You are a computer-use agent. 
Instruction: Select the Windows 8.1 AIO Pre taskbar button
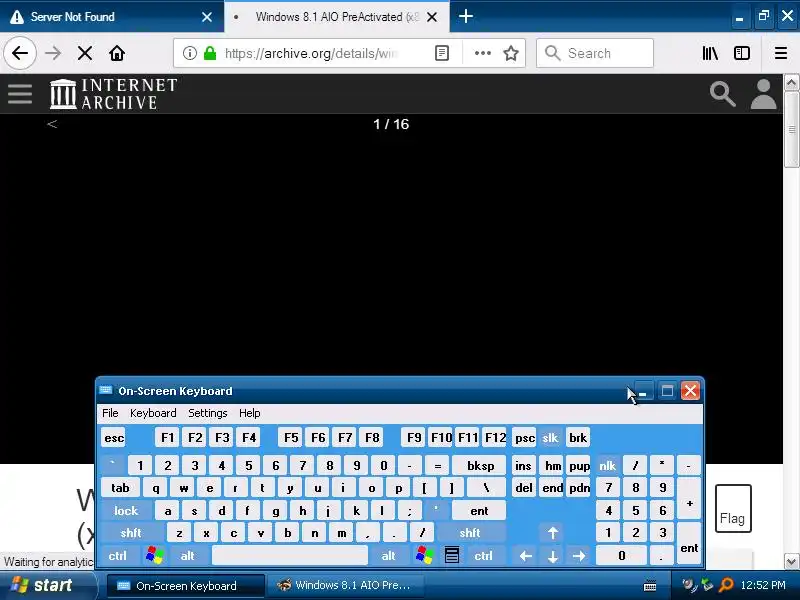[x=344, y=586]
